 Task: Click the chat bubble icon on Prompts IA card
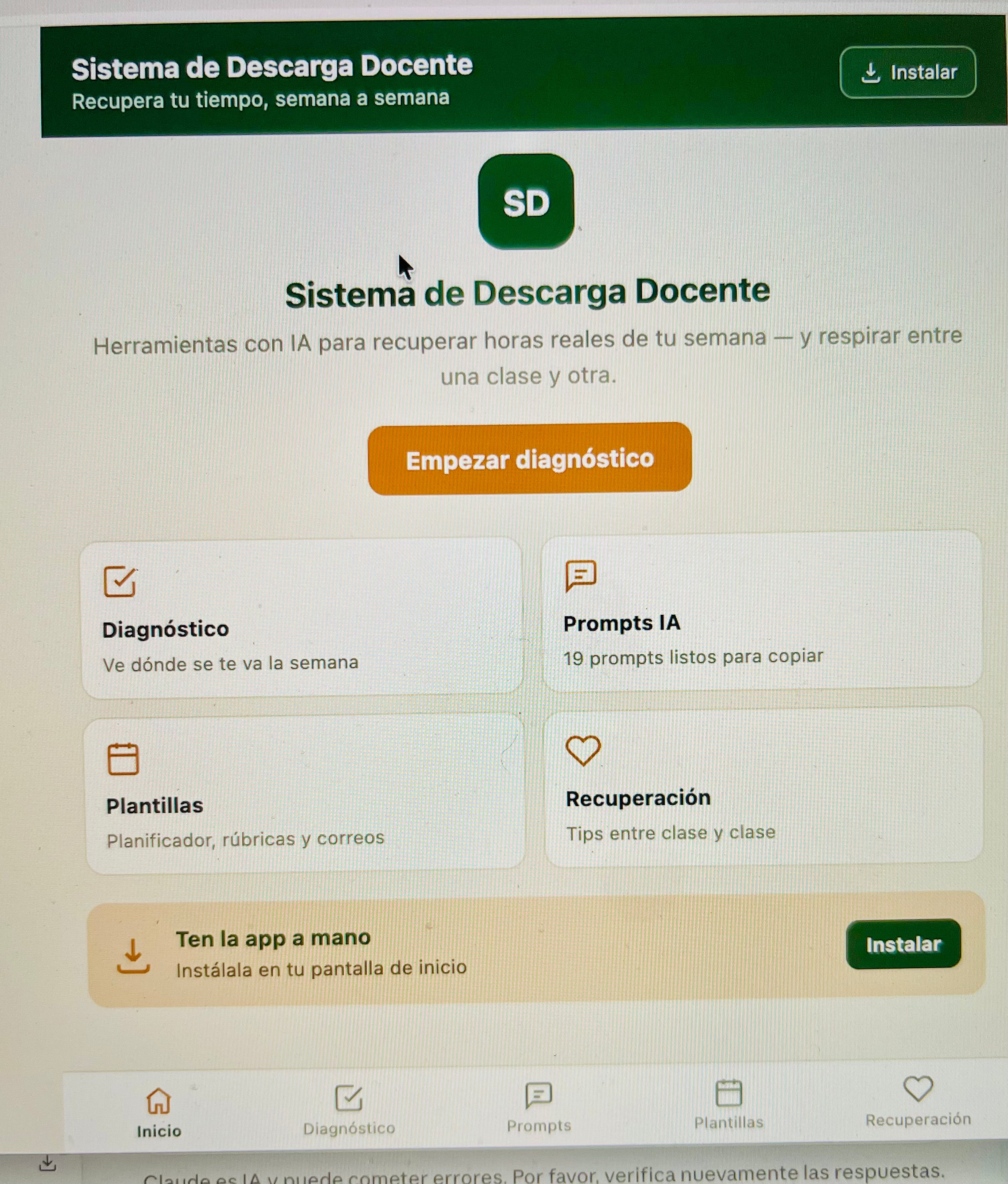point(581,575)
